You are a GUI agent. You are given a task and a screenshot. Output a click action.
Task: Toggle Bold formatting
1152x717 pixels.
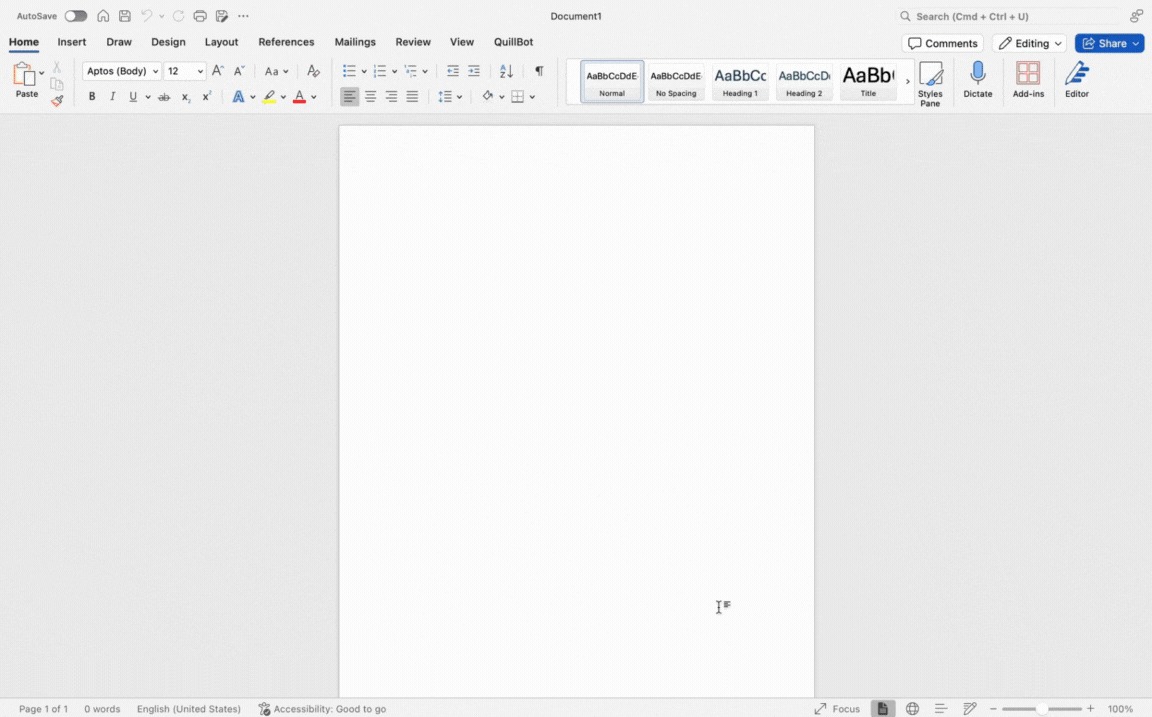pos(92,97)
